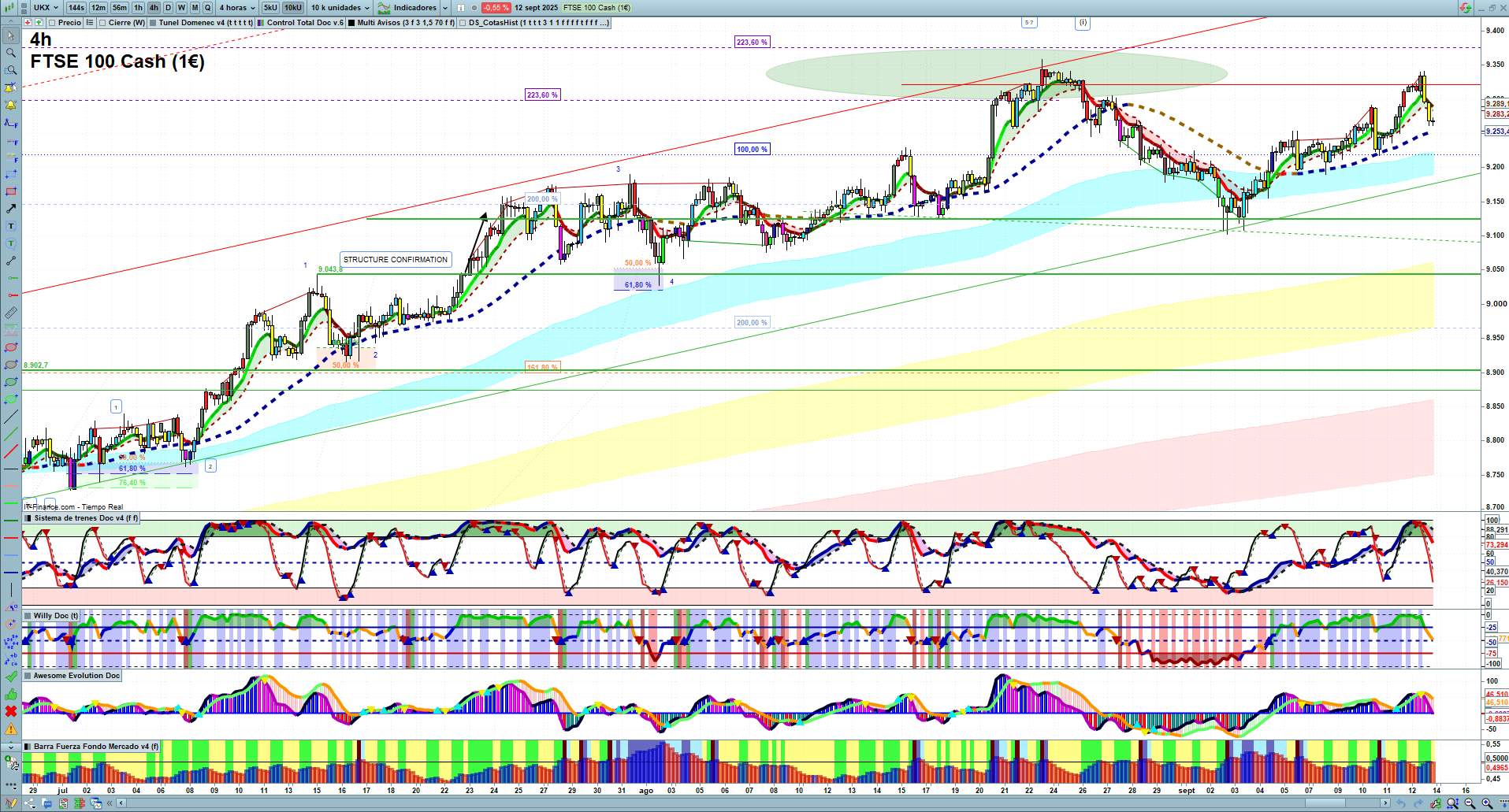Click the zoom out magnifier at bottom right
The image size is (1509, 812).
click(x=1470, y=803)
